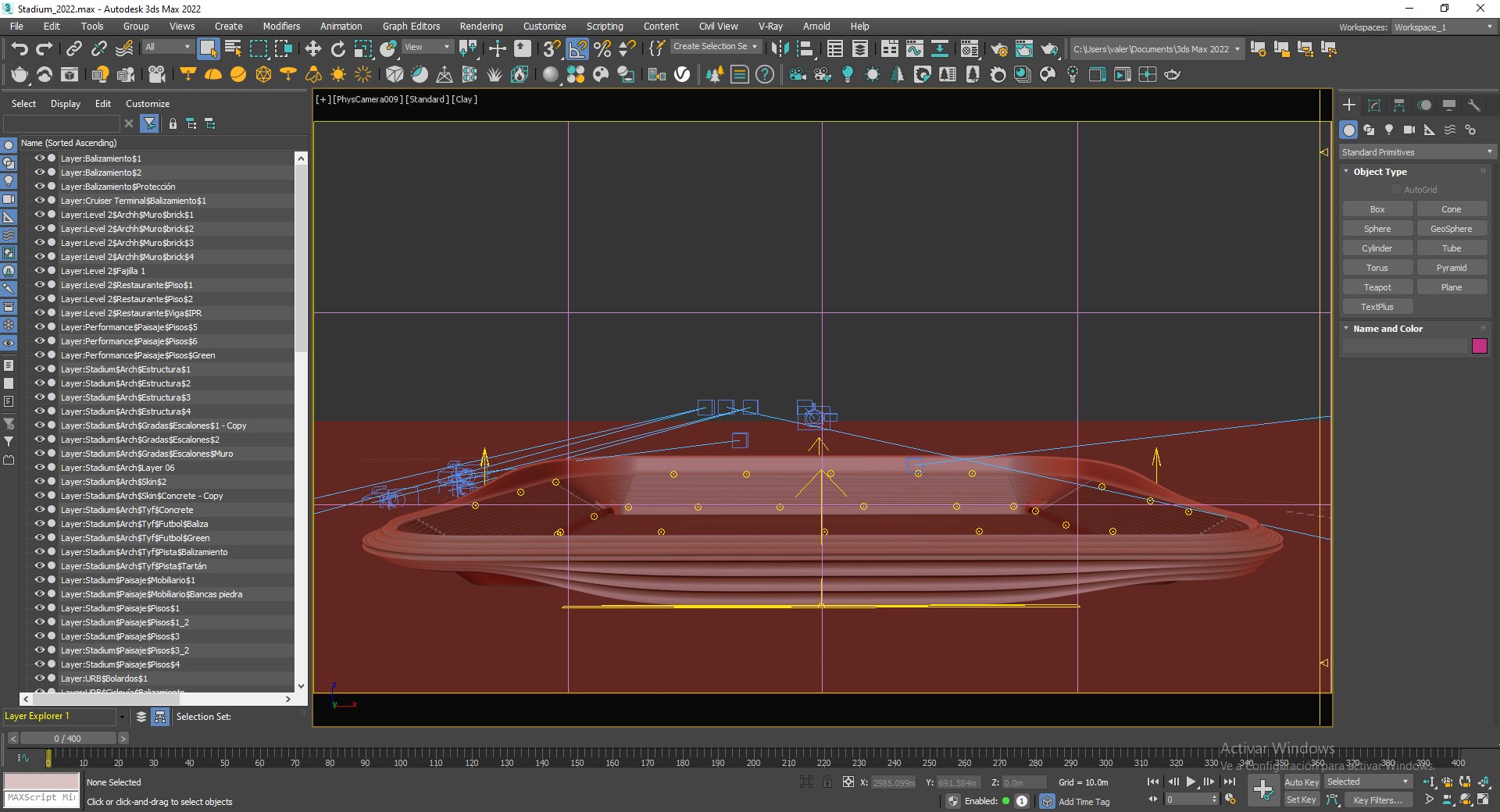Toggle the Percent Snap button
The height and width of the screenshot is (812, 1500).
pyautogui.click(x=602, y=49)
